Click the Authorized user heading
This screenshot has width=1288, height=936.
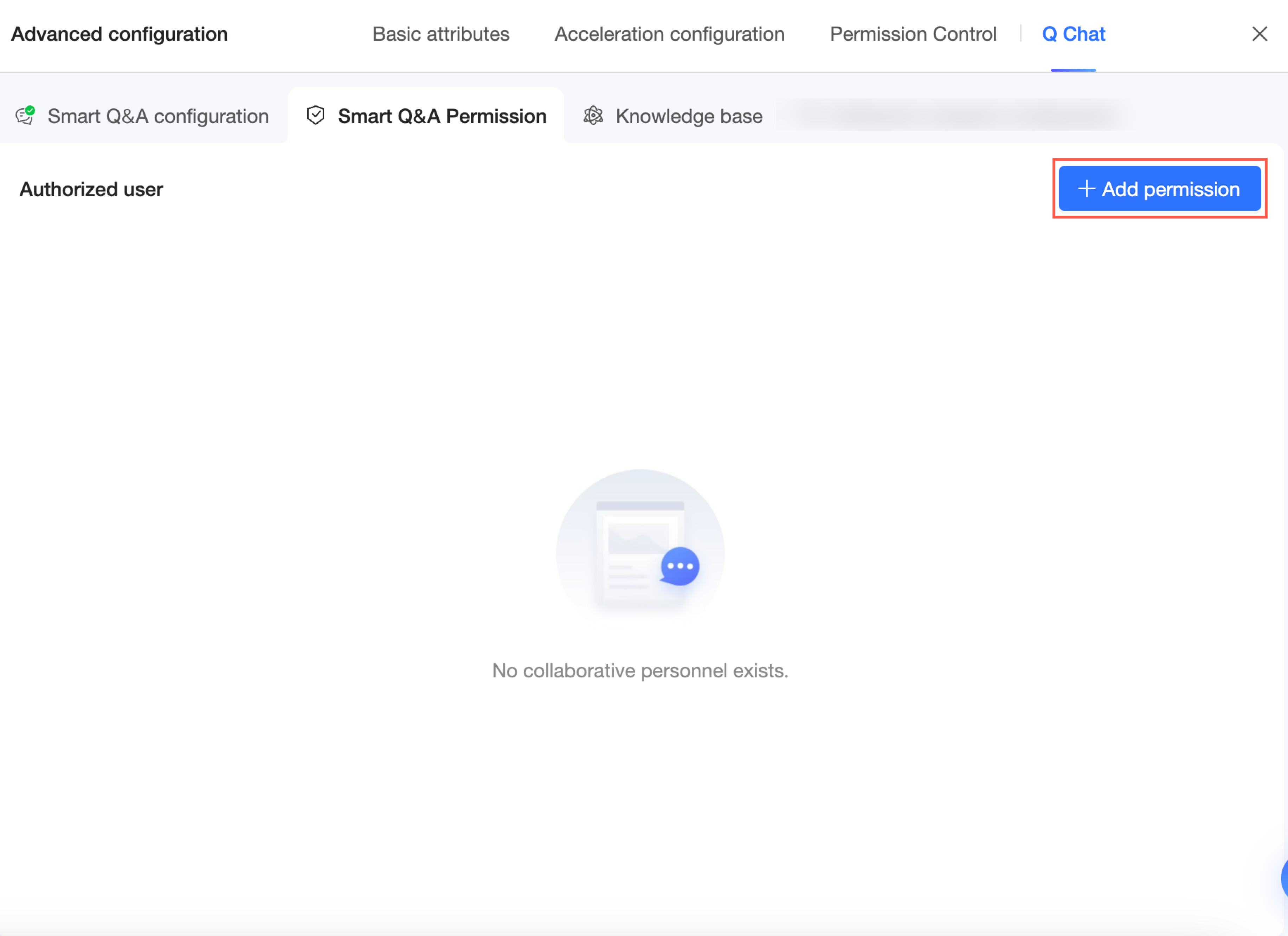91,189
